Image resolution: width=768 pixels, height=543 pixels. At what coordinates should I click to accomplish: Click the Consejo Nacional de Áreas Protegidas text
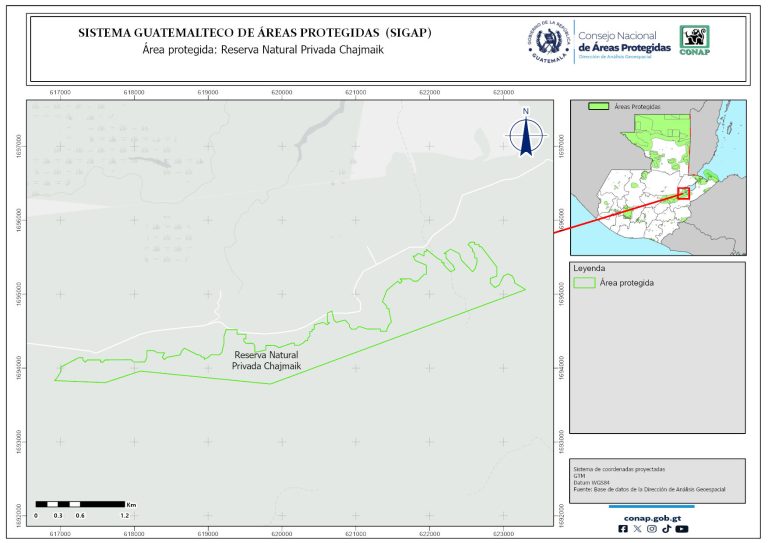point(624,41)
